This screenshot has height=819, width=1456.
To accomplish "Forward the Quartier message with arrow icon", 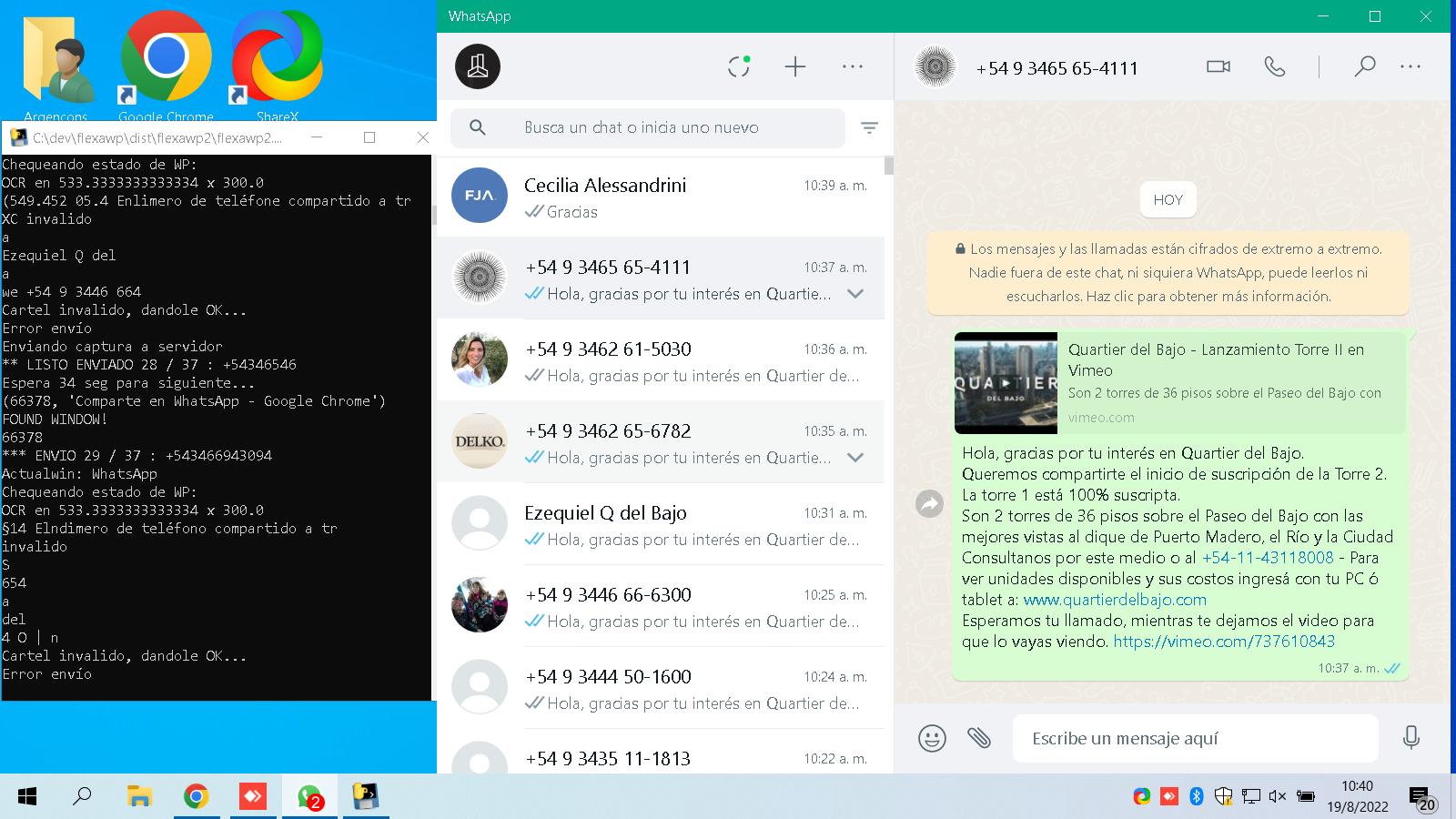I will click(929, 503).
